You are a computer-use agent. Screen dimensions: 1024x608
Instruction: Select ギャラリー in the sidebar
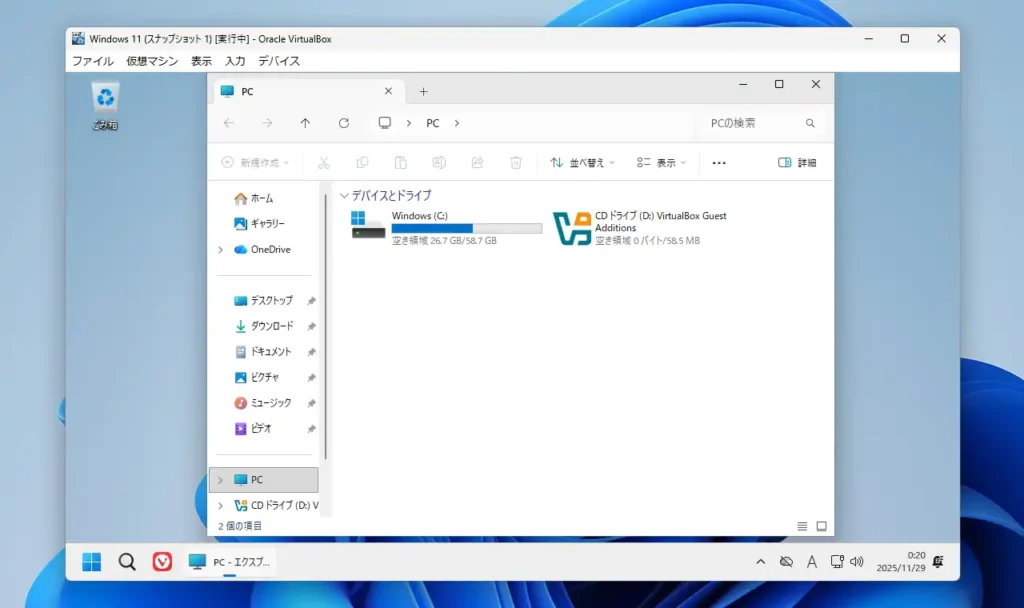(270, 223)
